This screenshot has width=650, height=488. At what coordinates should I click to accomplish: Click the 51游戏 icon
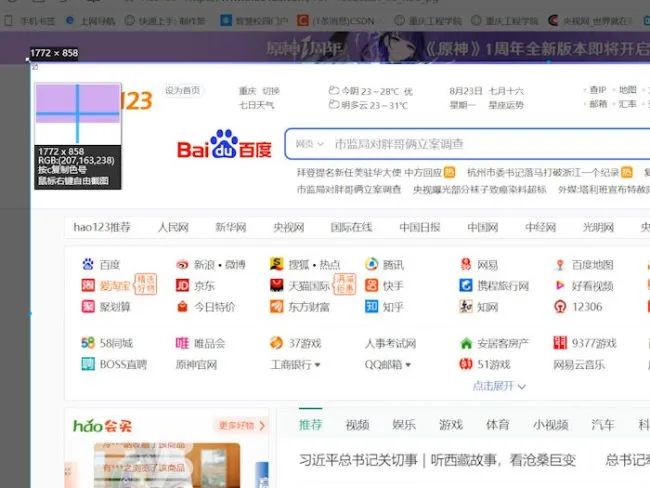[x=466, y=364]
